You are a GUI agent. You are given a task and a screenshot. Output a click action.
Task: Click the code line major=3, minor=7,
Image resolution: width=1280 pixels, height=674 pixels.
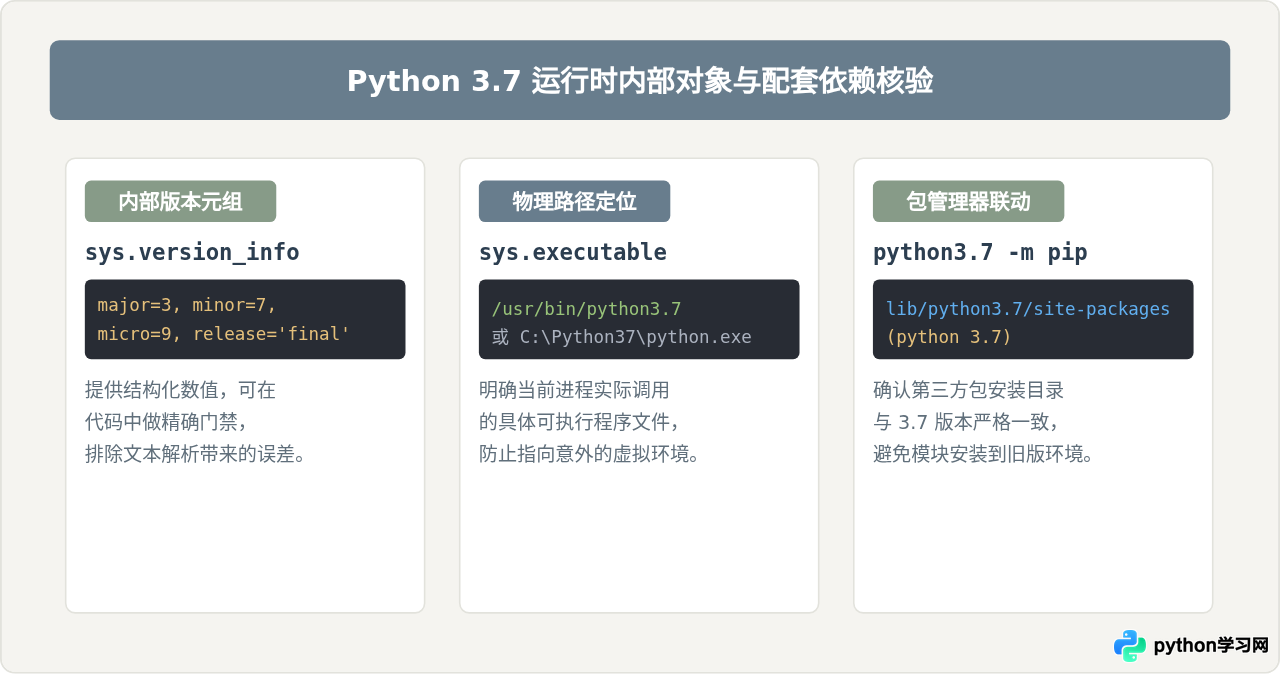click(x=187, y=305)
